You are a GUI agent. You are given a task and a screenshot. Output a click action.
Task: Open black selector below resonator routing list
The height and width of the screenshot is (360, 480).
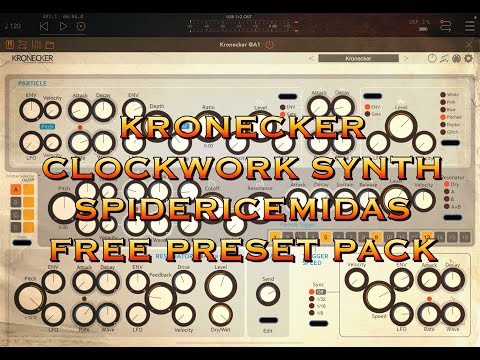[x=453, y=218]
